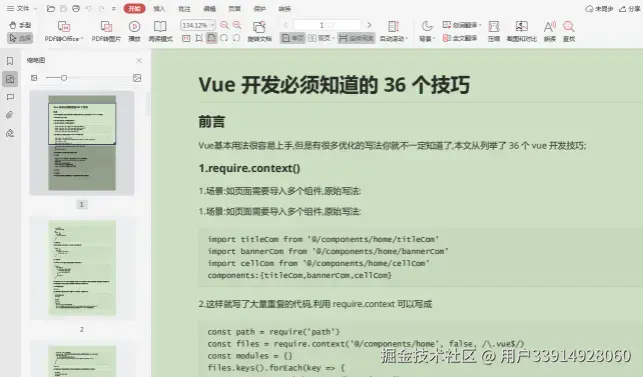Screen dimensions: 643x377
Task: Open the signature sidebar panel
Action: point(10,133)
